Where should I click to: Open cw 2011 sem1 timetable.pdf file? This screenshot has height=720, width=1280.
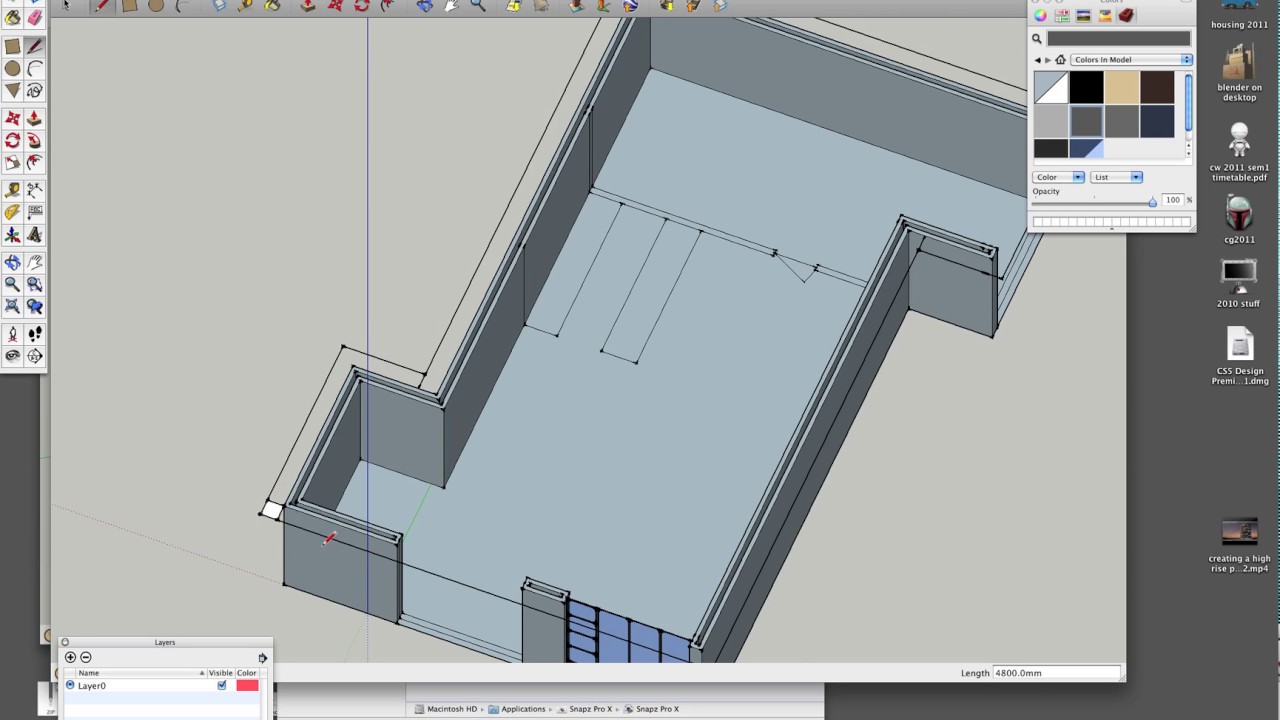click(1239, 152)
